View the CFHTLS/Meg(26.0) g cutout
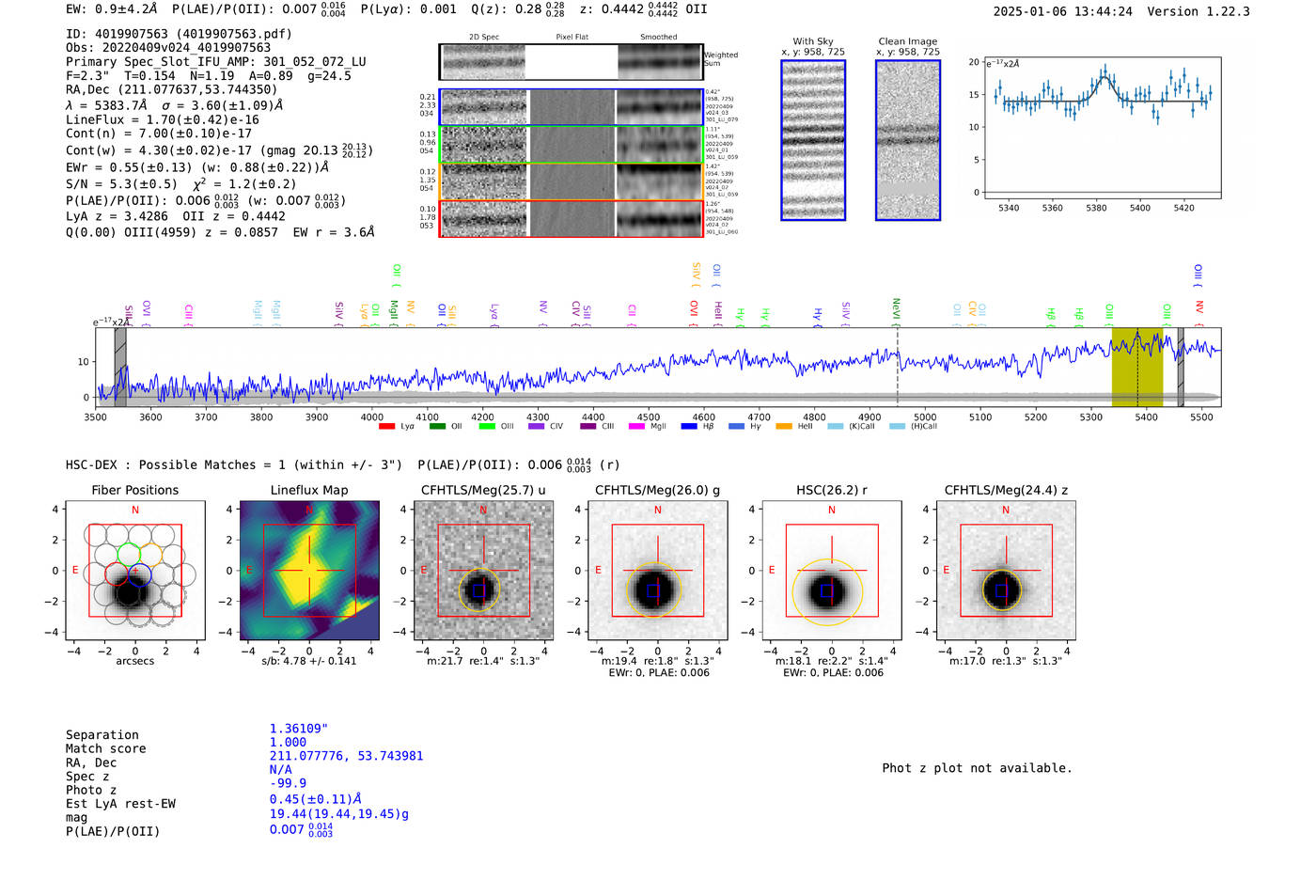Screen dimensions: 1316x896 pos(658,571)
